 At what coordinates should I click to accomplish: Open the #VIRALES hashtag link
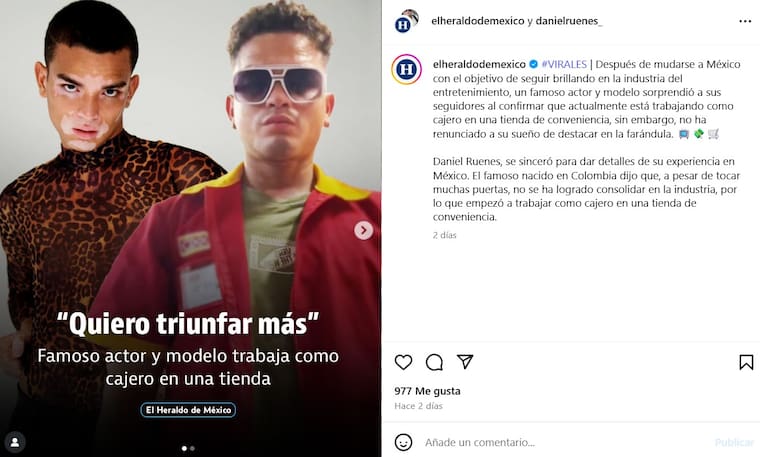[564, 64]
